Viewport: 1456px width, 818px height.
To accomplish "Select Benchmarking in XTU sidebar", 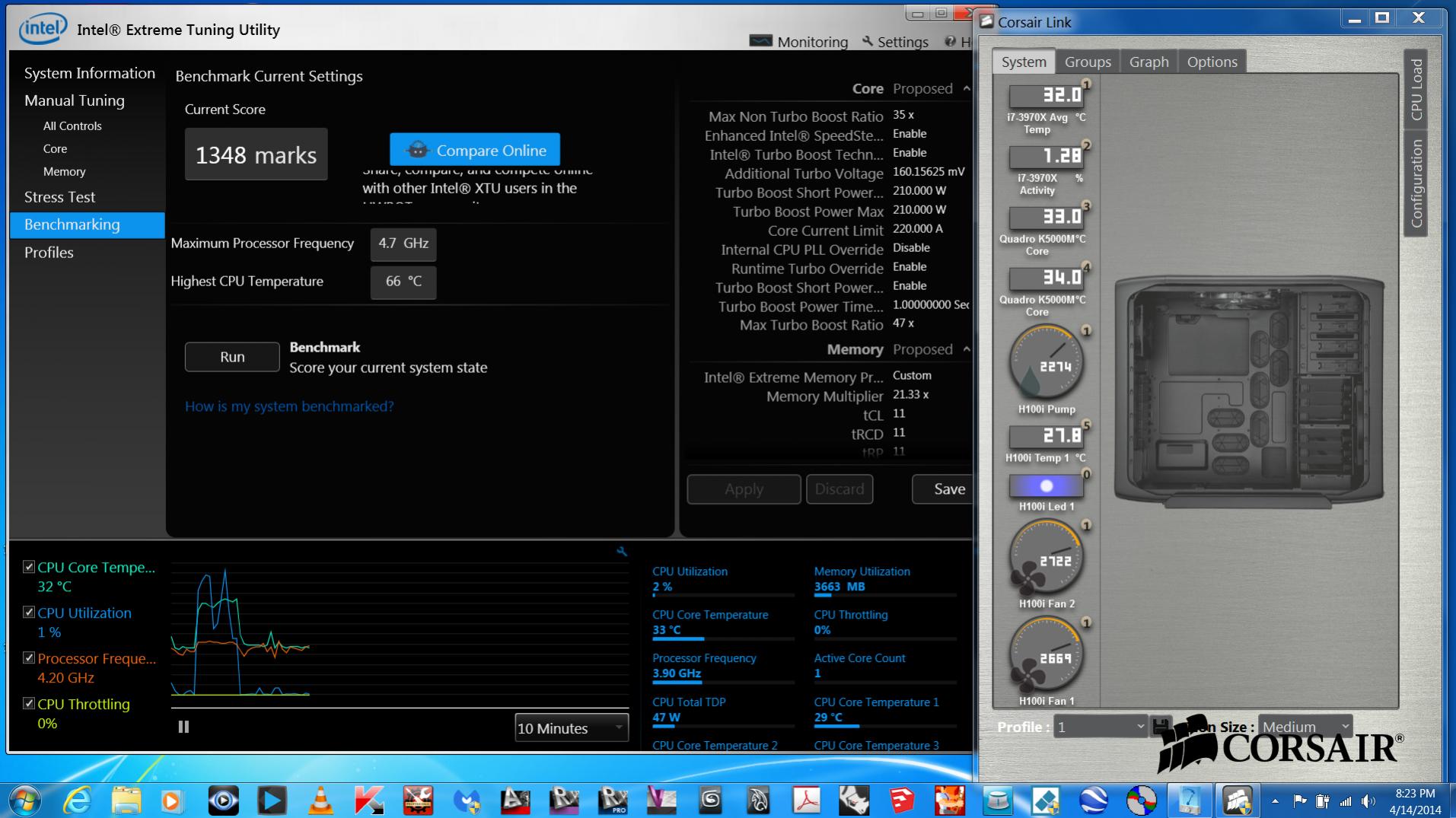I will tap(87, 224).
